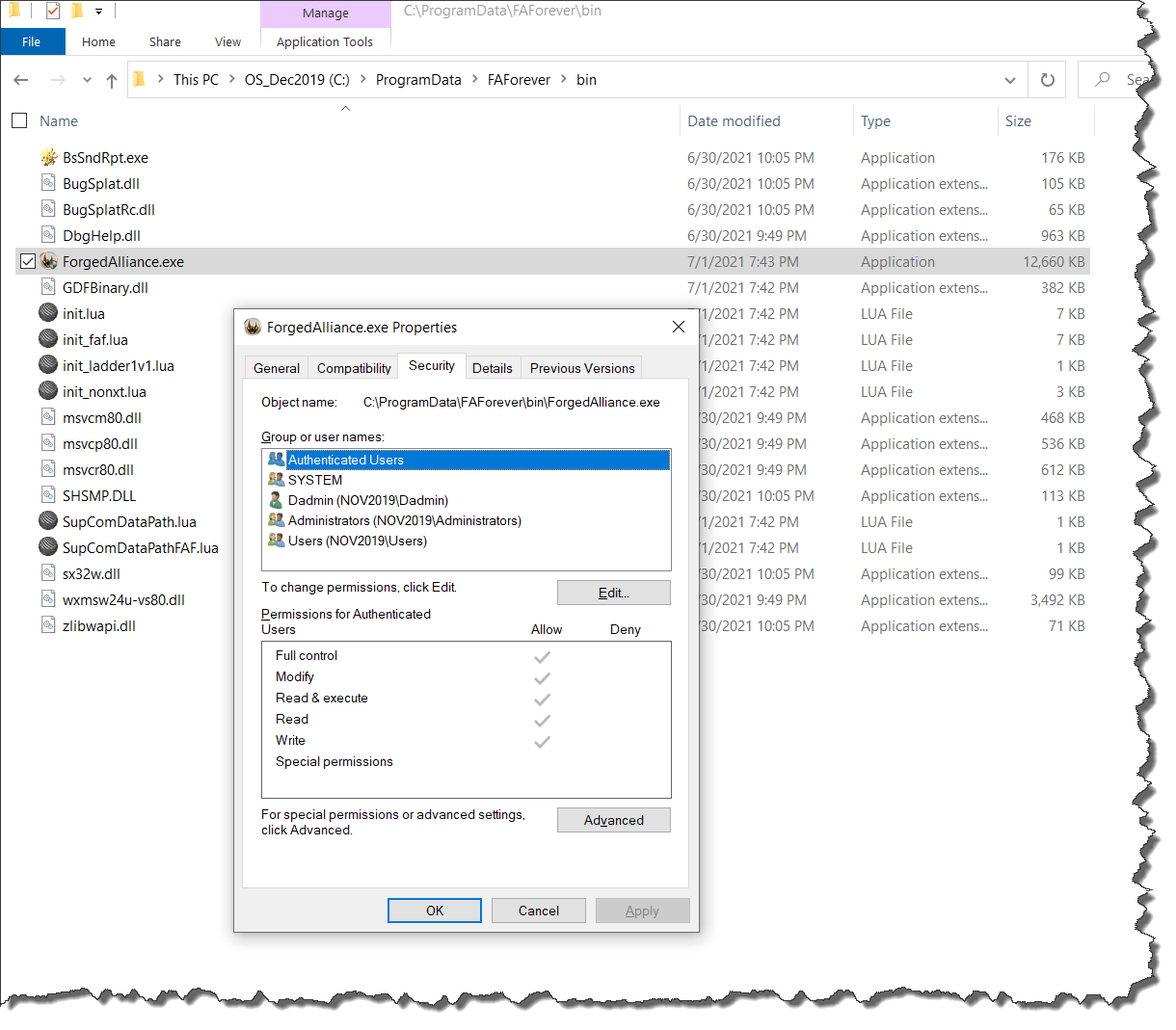Select Users (NOV2019\Users) entry
The width and height of the screenshot is (1176, 1030).
pyautogui.click(x=468, y=541)
